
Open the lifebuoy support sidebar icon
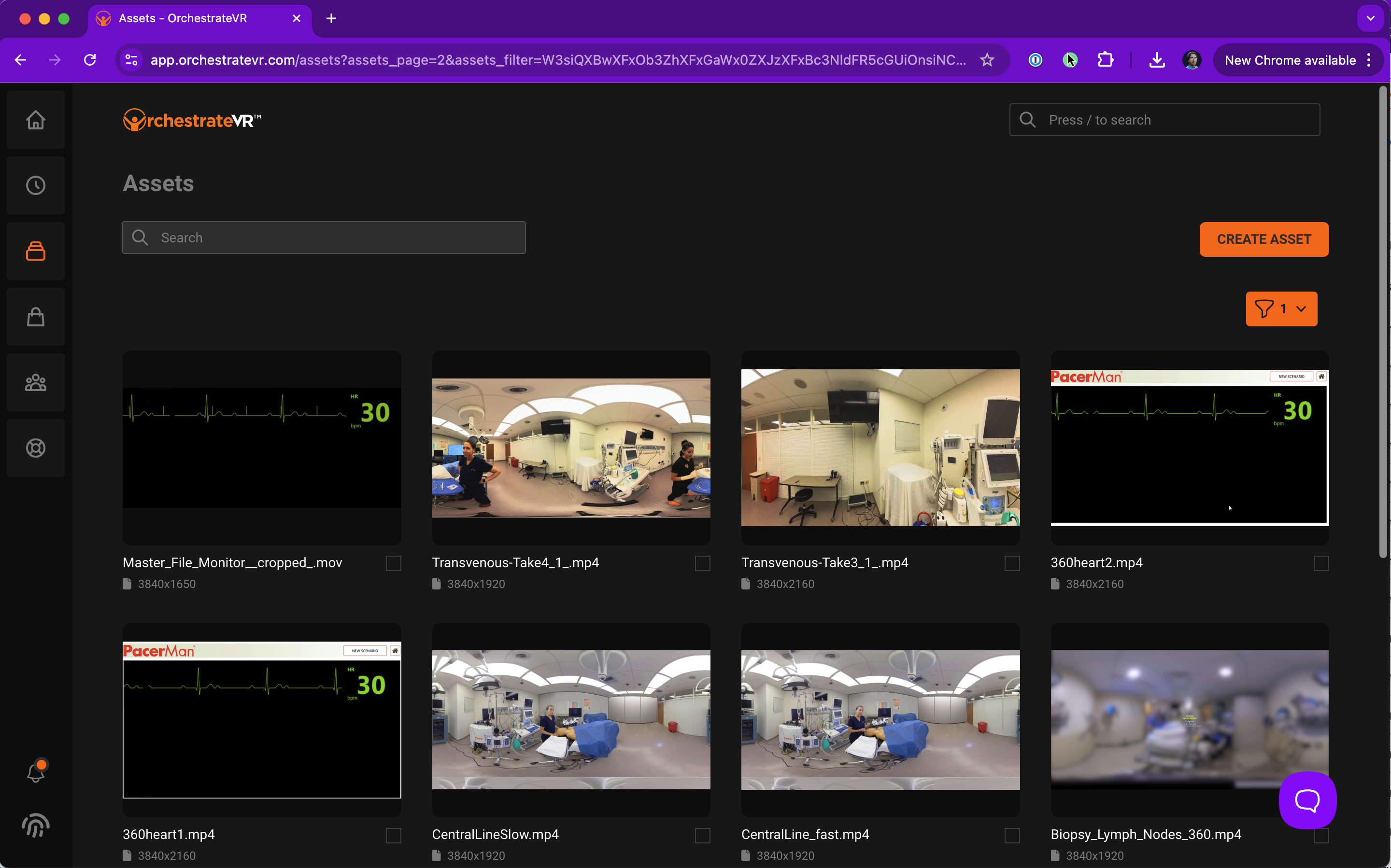coord(36,448)
